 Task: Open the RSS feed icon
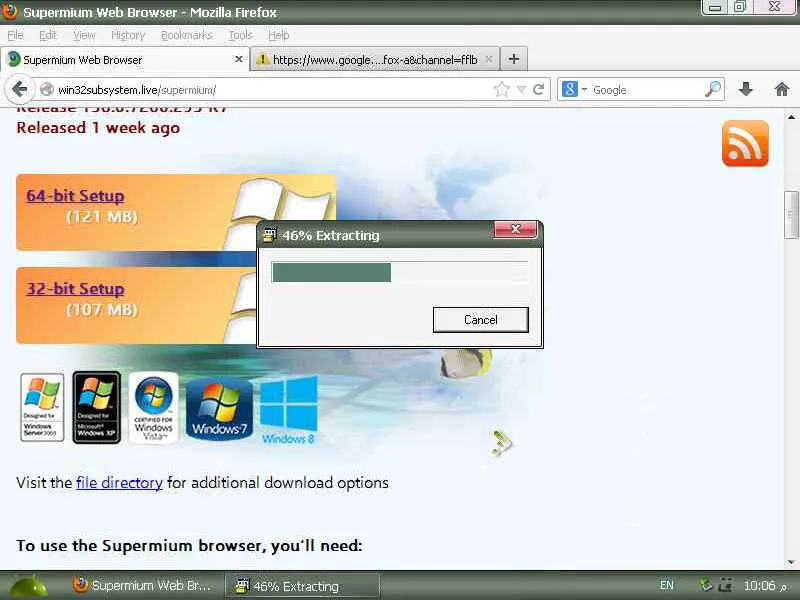[745, 143]
